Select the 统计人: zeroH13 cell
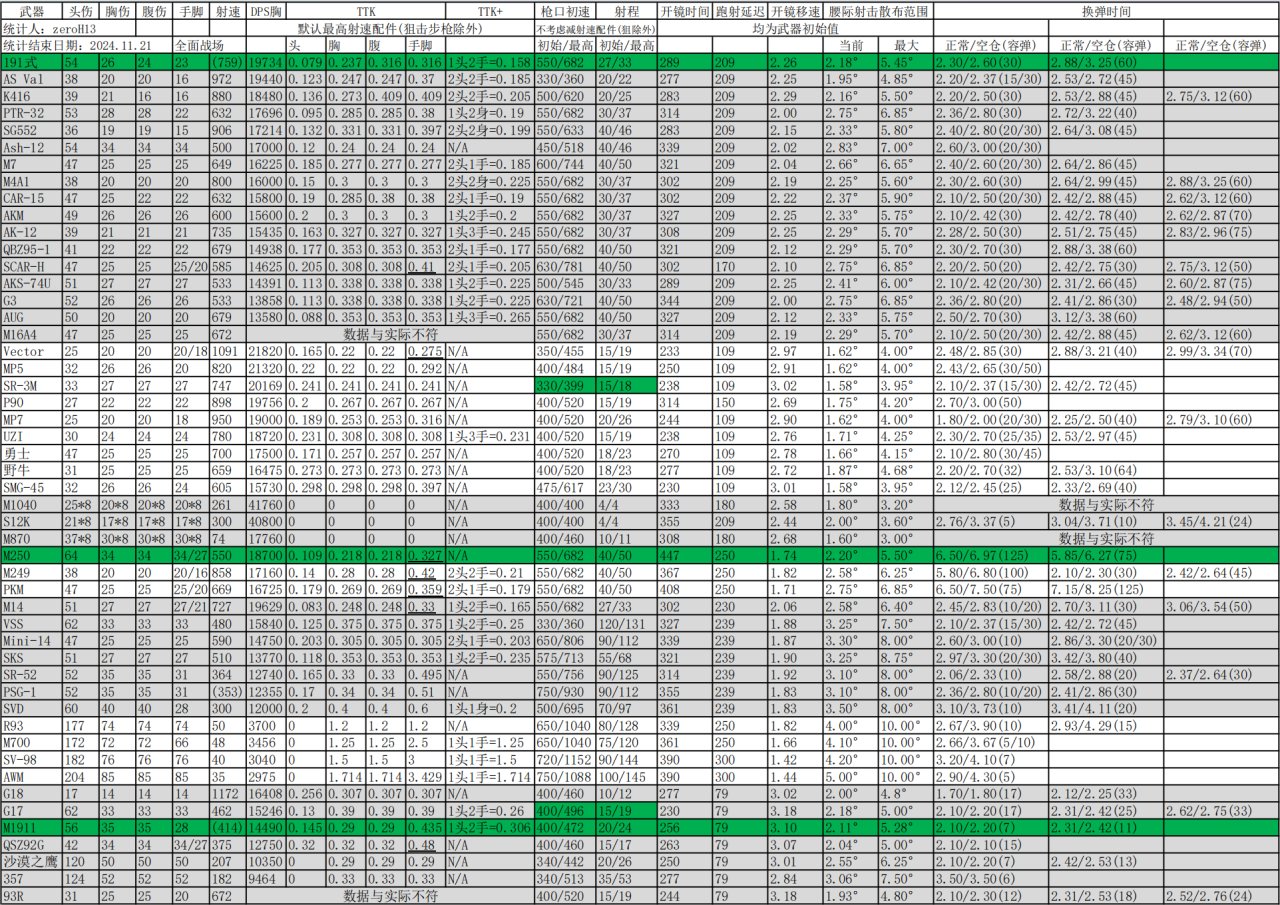This screenshot has height=905, width=1280. pyautogui.click(x=85, y=30)
